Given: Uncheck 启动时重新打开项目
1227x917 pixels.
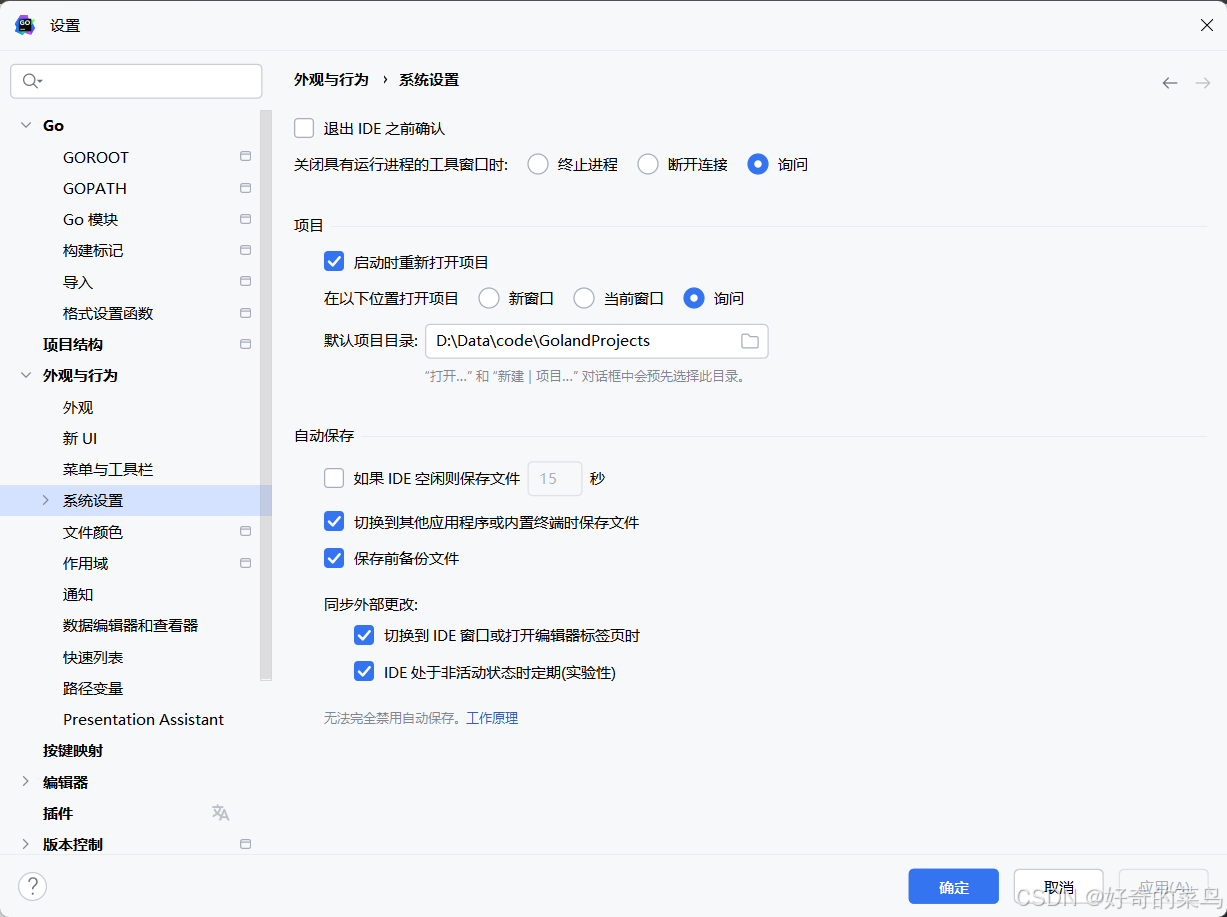Looking at the screenshot, I should 334,262.
